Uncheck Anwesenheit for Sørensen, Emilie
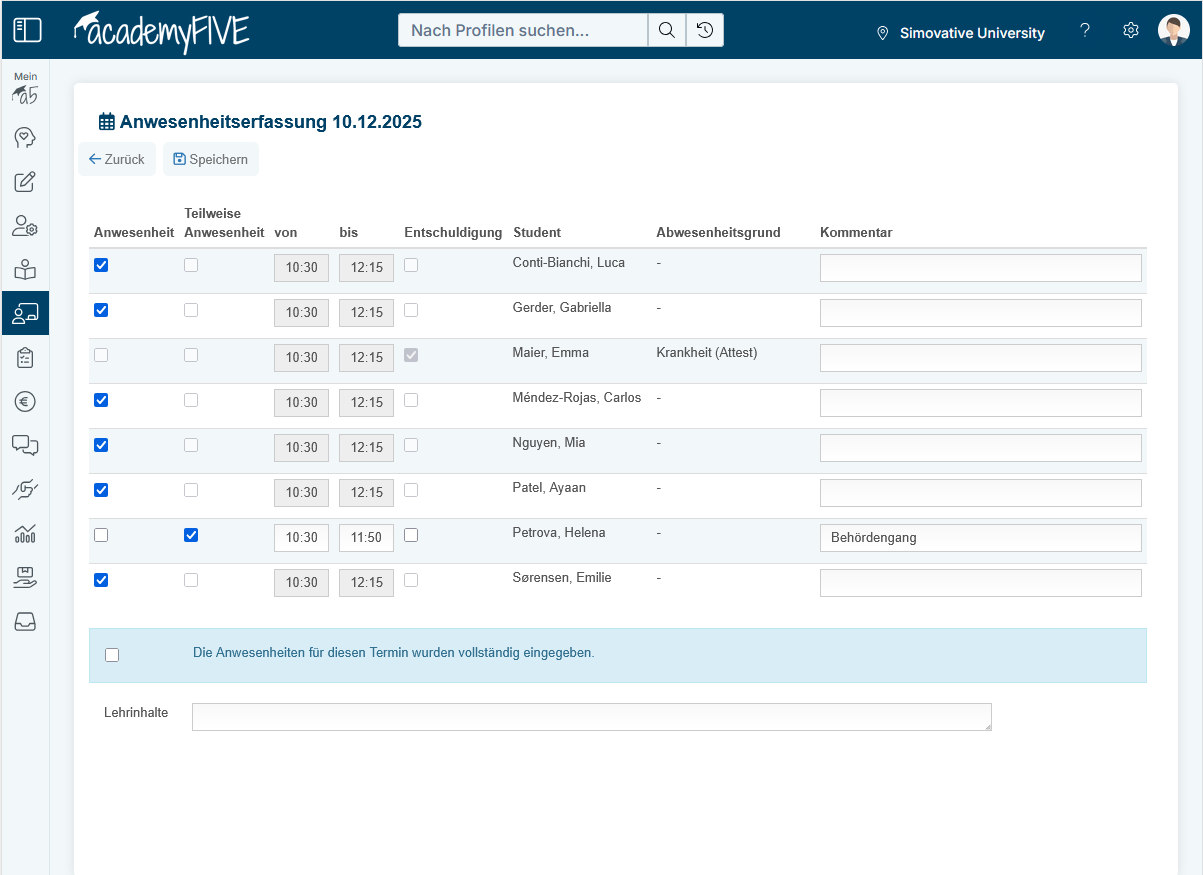 (x=101, y=580)
